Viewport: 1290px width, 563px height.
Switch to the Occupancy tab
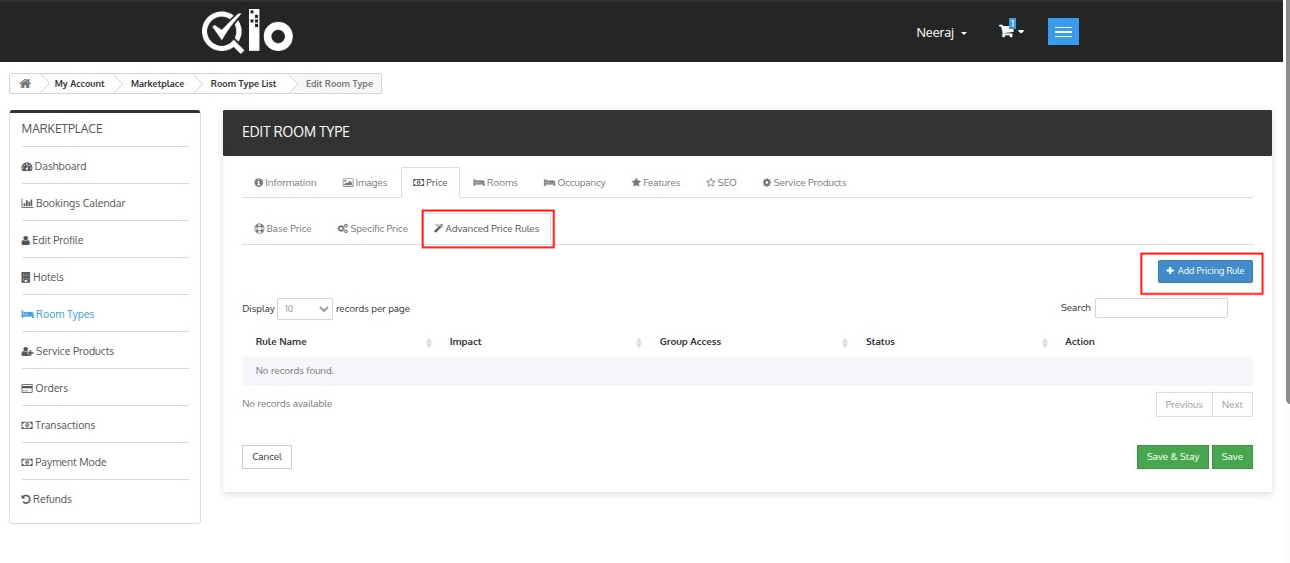click(575, 183)
